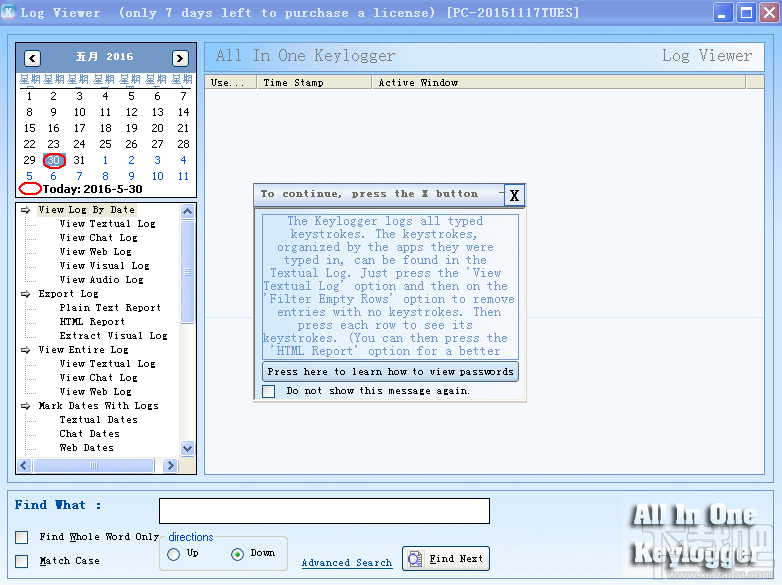Close the tip popup with X button
The image size is (782, 585).
click(x=514, y=195)
